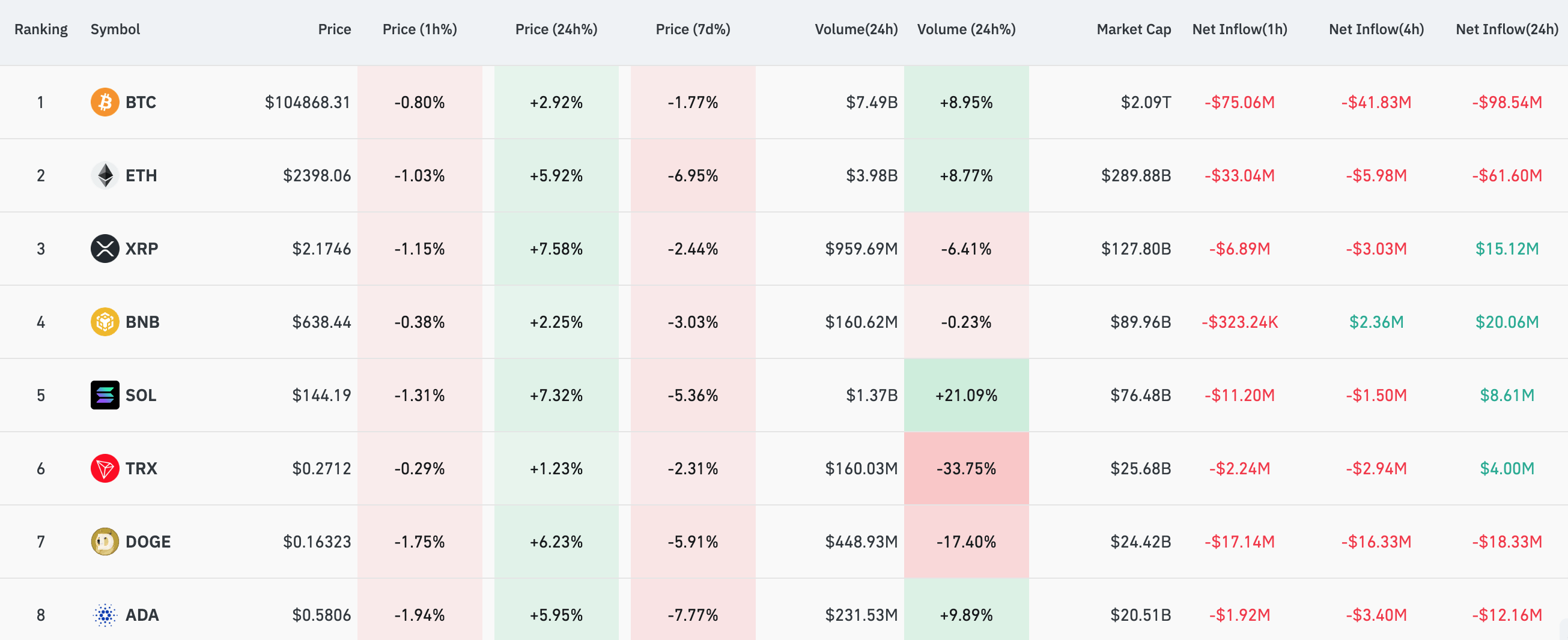Screen dimensions: 1568x640
Task: Click the TRON red icon
Action: tap(105, 468)
